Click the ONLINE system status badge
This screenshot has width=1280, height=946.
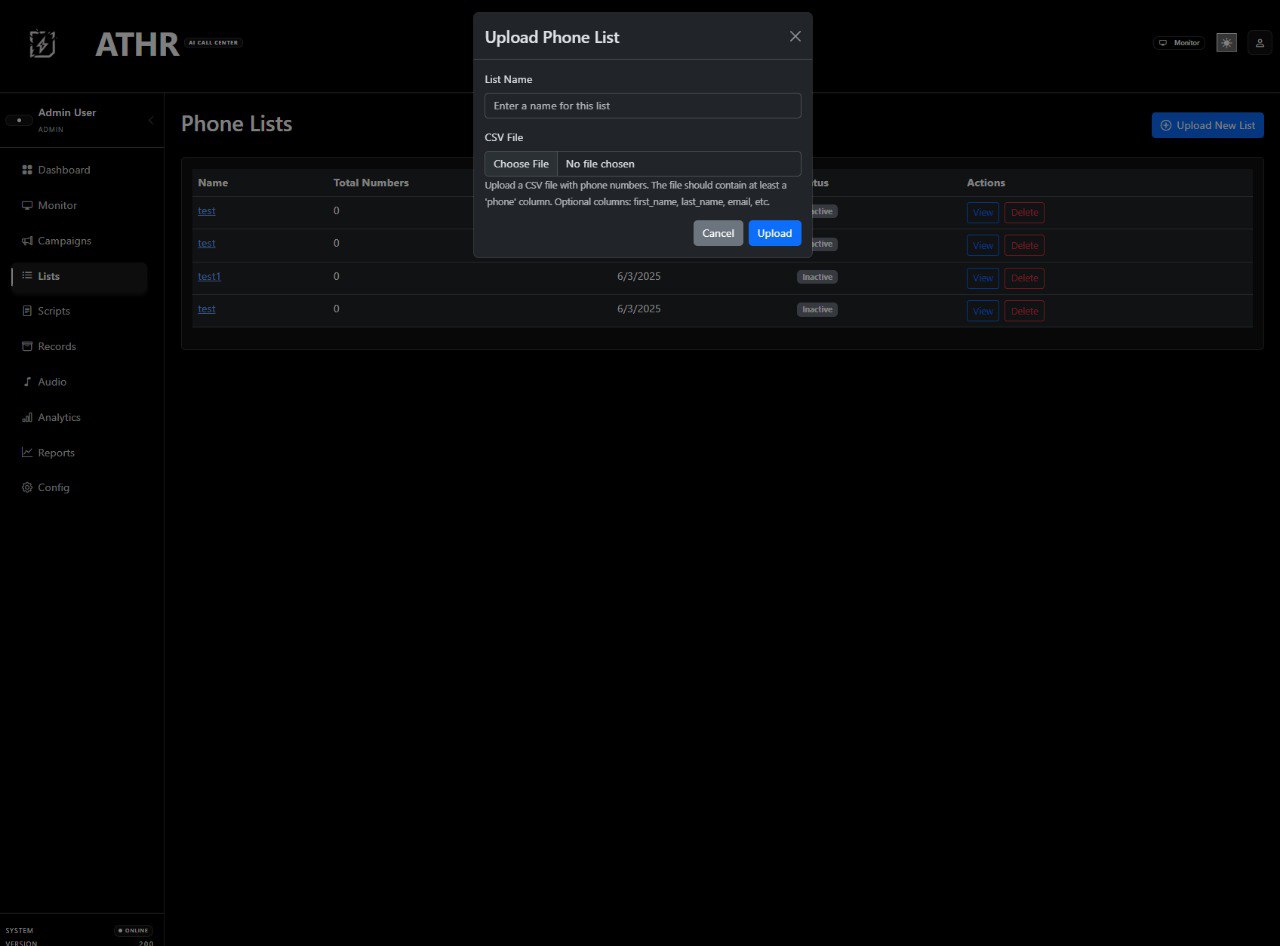click(x=134, y=930)
